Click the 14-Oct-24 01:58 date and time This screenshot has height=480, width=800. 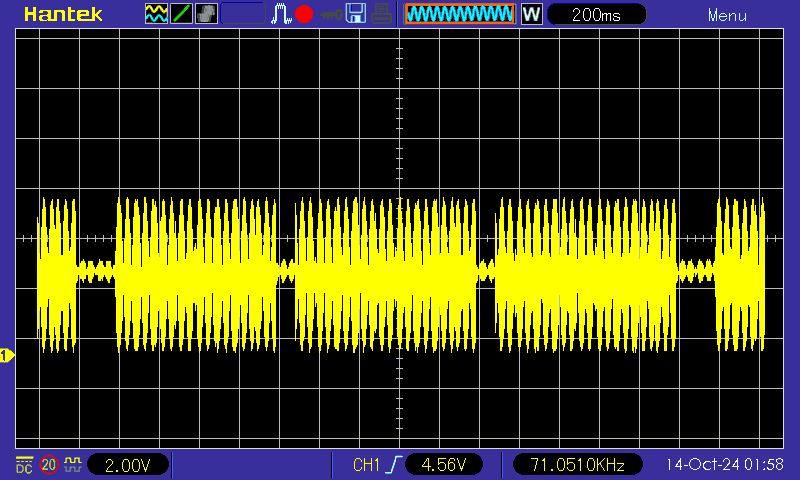click(724, 464)
